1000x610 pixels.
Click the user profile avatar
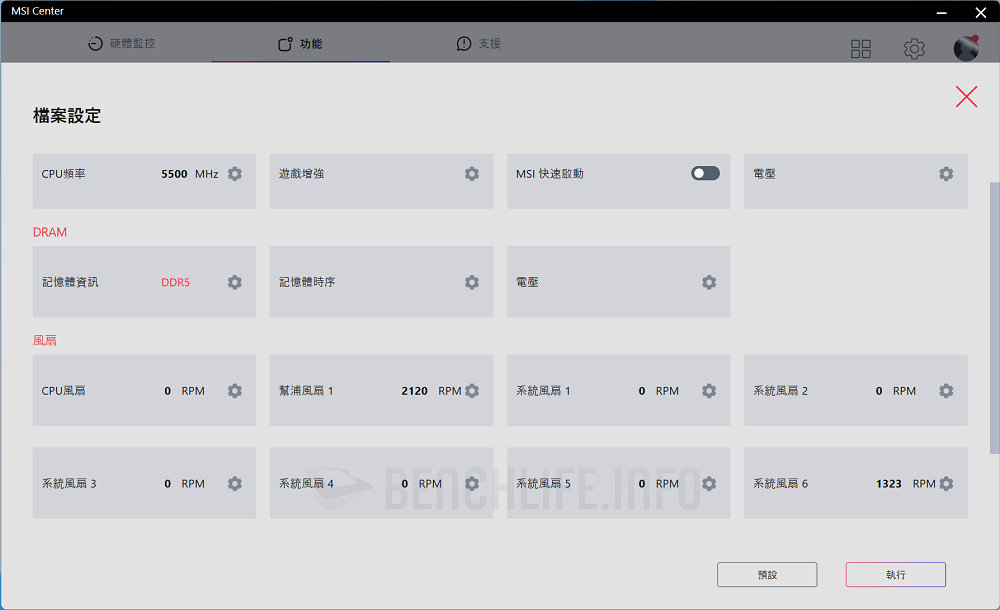tap(966, 48)
